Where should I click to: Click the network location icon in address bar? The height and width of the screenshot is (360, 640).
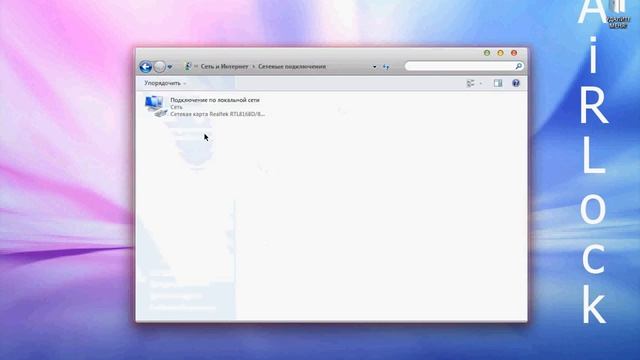(188, 66)
